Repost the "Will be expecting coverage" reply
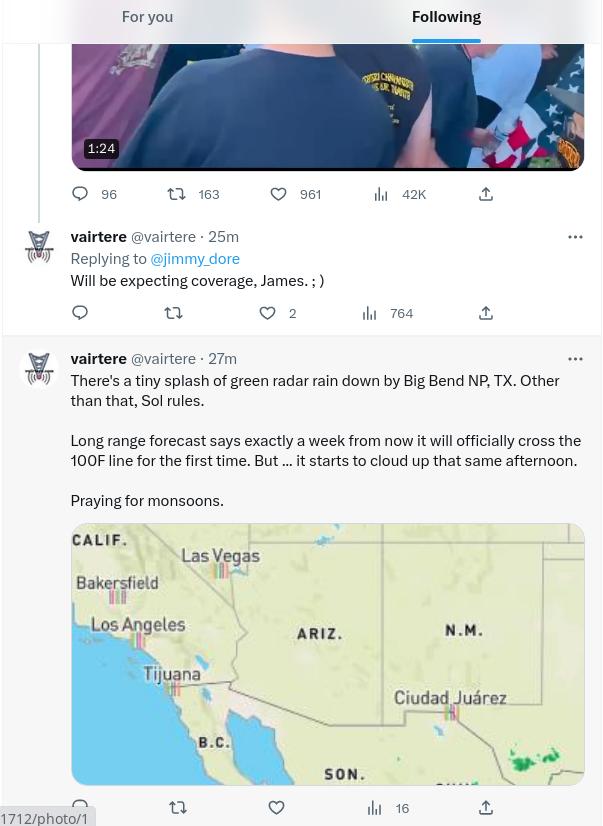 tap(174, 313)
